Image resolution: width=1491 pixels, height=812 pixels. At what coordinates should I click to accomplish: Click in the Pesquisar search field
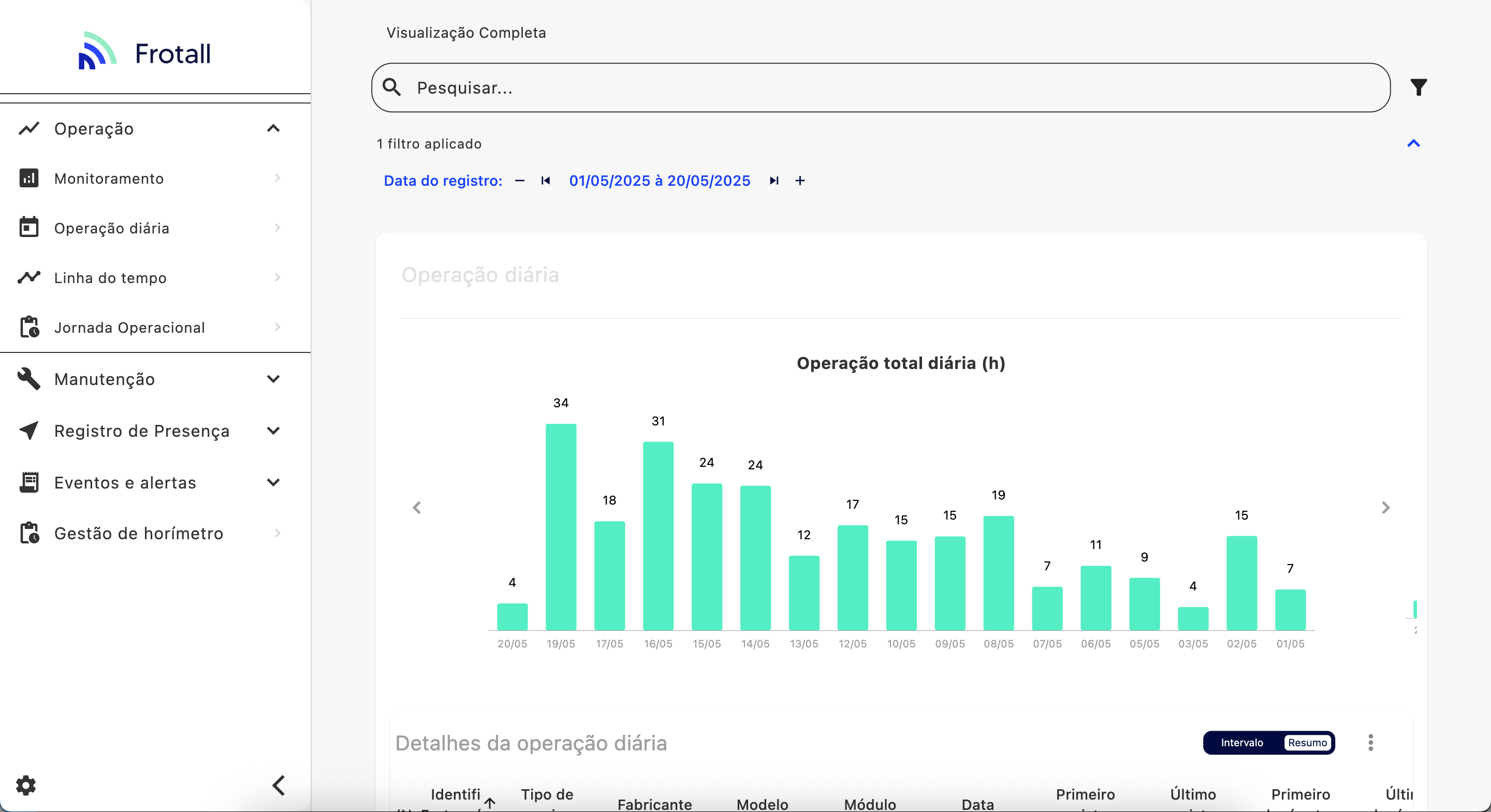tap(880, 87)
